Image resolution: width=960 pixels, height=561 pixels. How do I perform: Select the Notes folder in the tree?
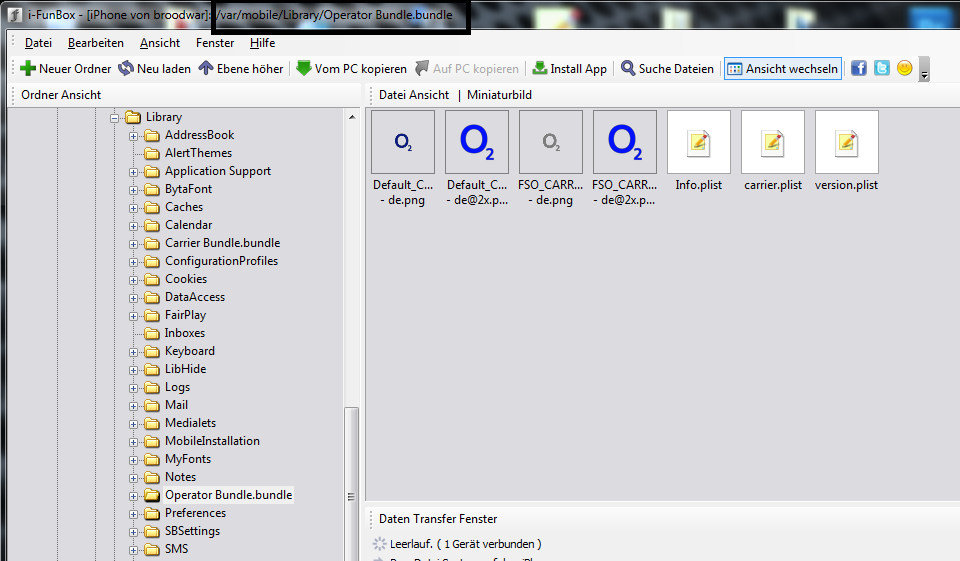point(181,476)
